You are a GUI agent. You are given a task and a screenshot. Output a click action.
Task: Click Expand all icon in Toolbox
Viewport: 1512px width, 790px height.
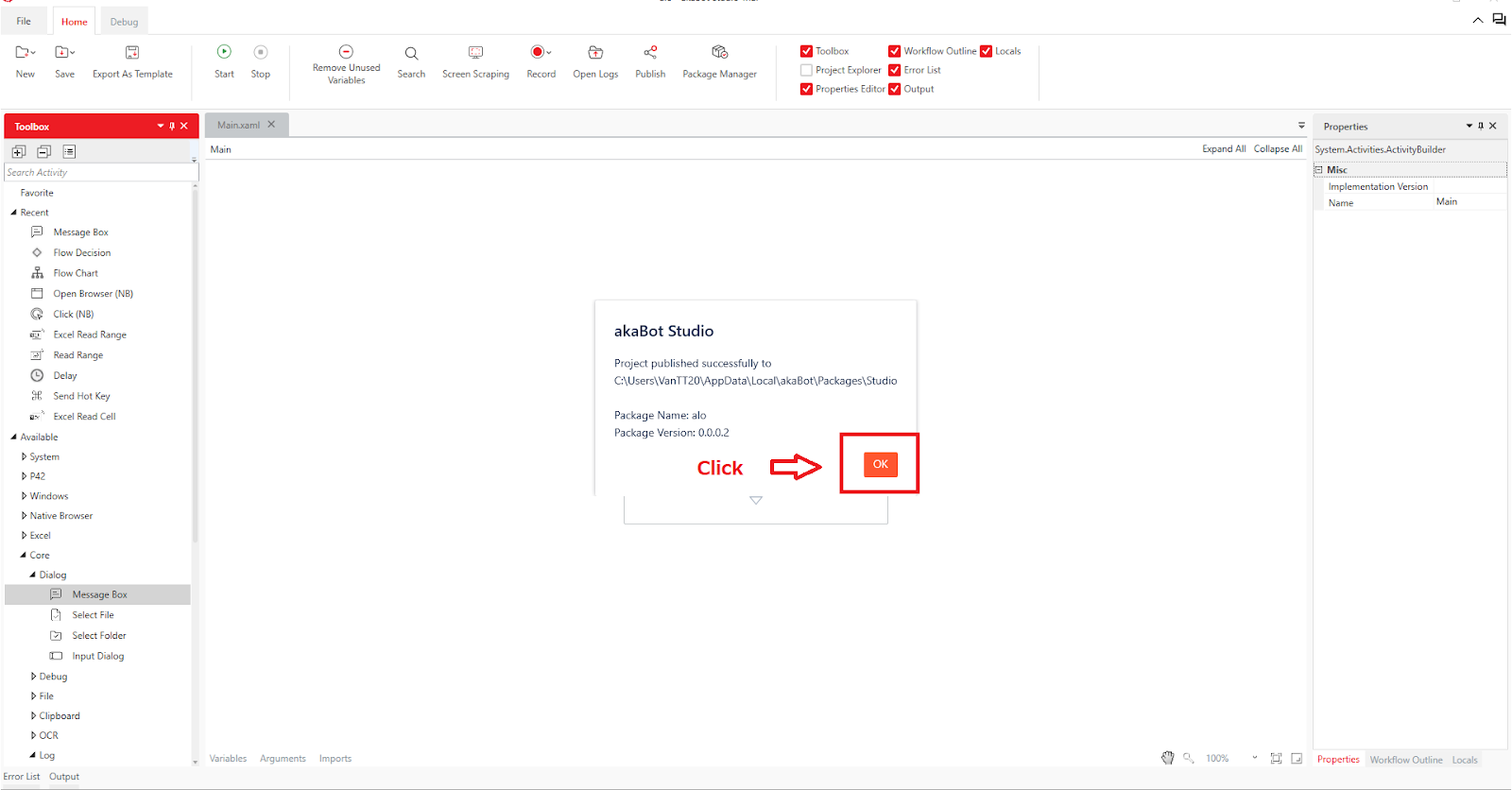[19, 151]
